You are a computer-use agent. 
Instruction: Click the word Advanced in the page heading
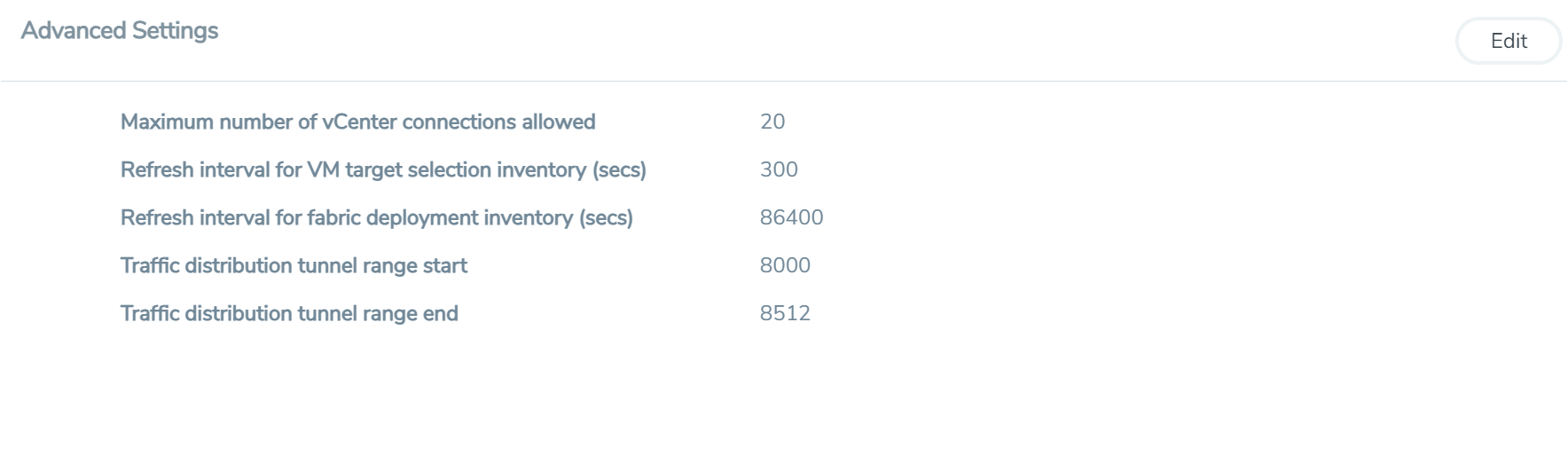74,31
